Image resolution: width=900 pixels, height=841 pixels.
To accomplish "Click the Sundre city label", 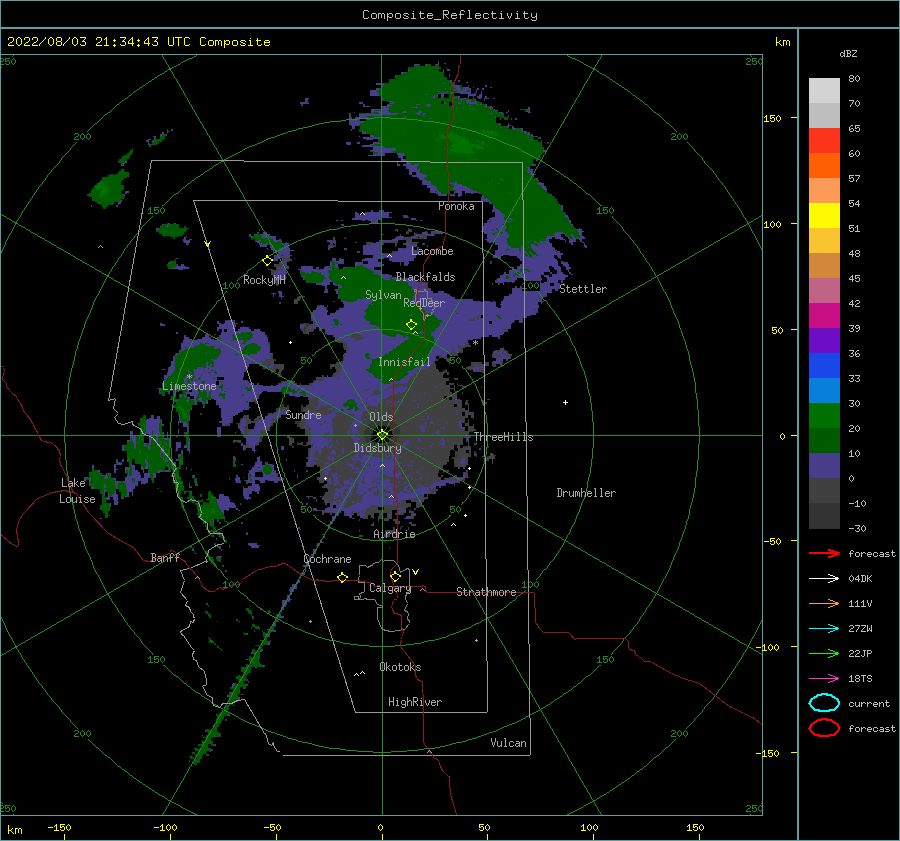I will (x=304, y=414).
